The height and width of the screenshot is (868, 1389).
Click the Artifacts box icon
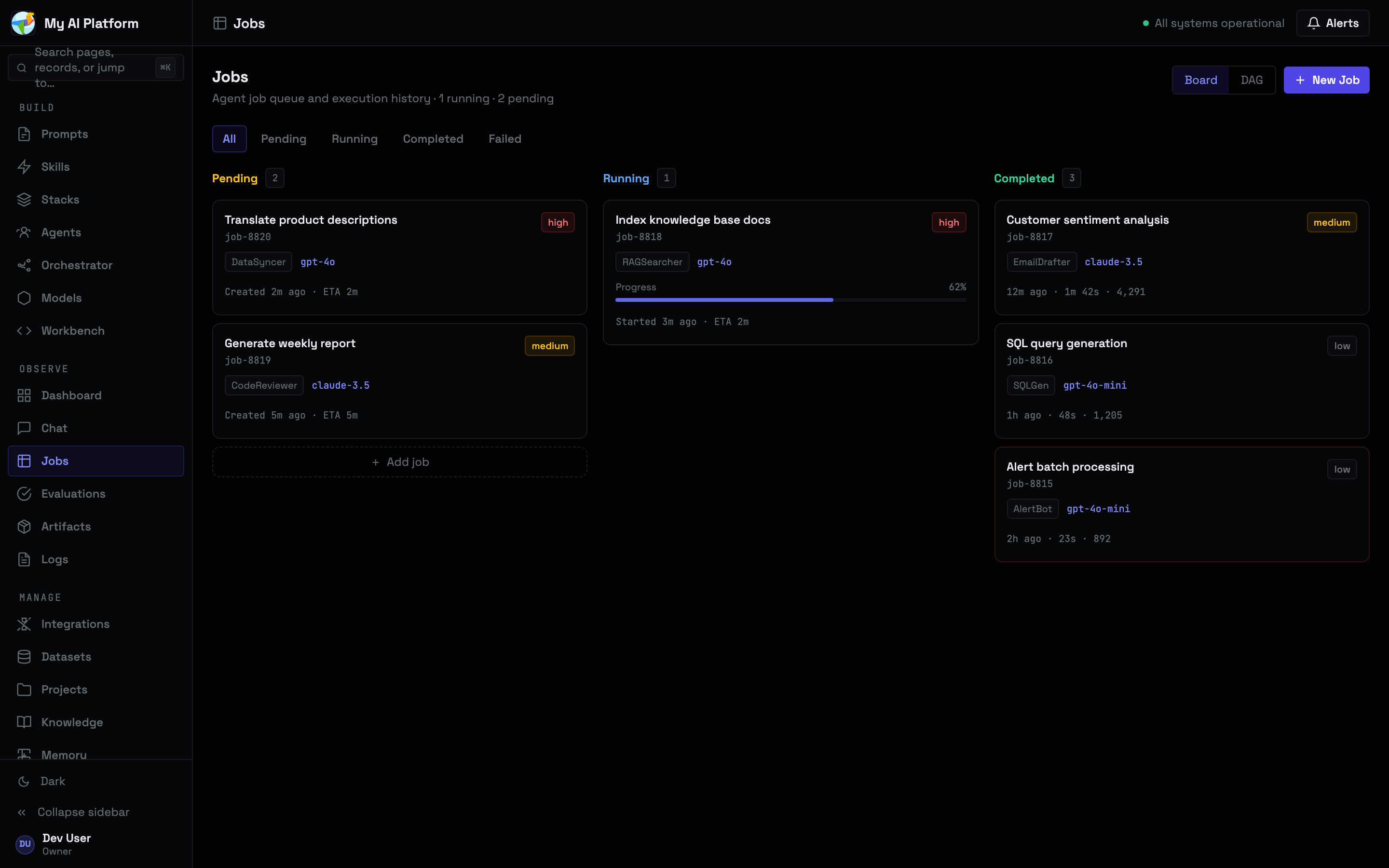[x=24, y=526]
